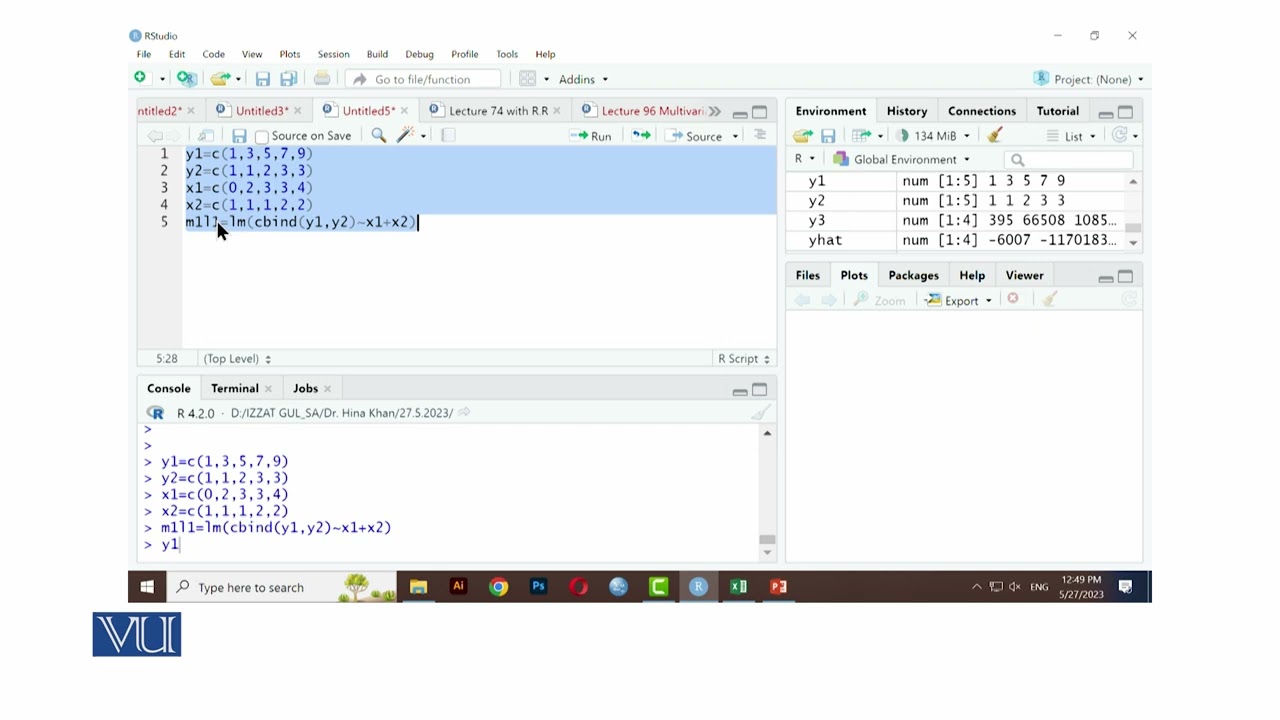The height and width of the screenshot is (720, 1280).
Task: Click the Project: (None) button
Action: (x=1088, y=79)
